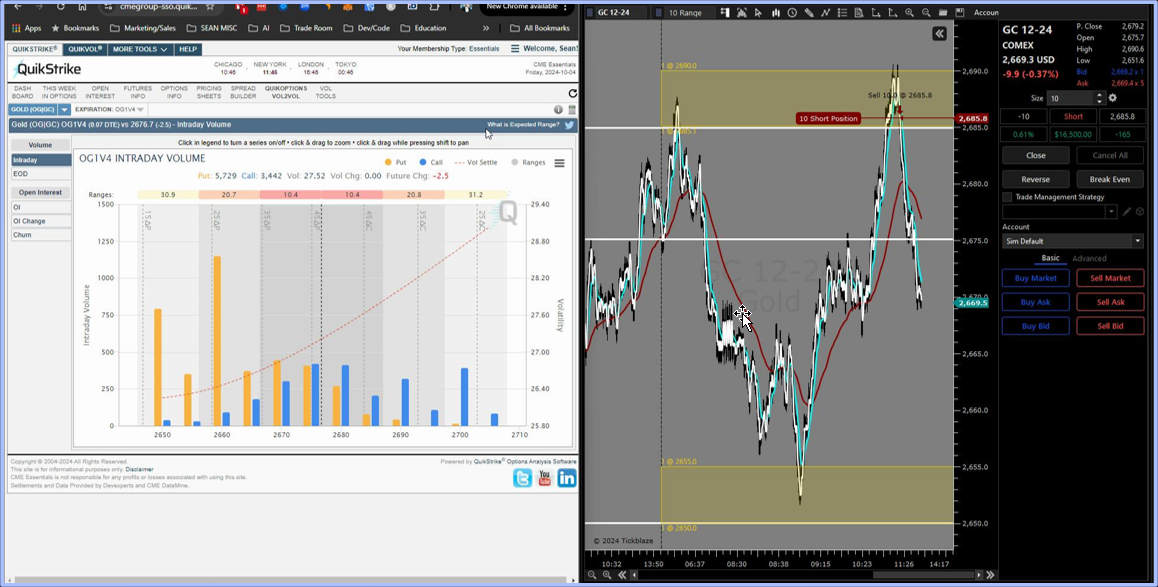Open the Expiration OG1V4 dropdown
Screen dimensions: 1158x587
point(109,109)
